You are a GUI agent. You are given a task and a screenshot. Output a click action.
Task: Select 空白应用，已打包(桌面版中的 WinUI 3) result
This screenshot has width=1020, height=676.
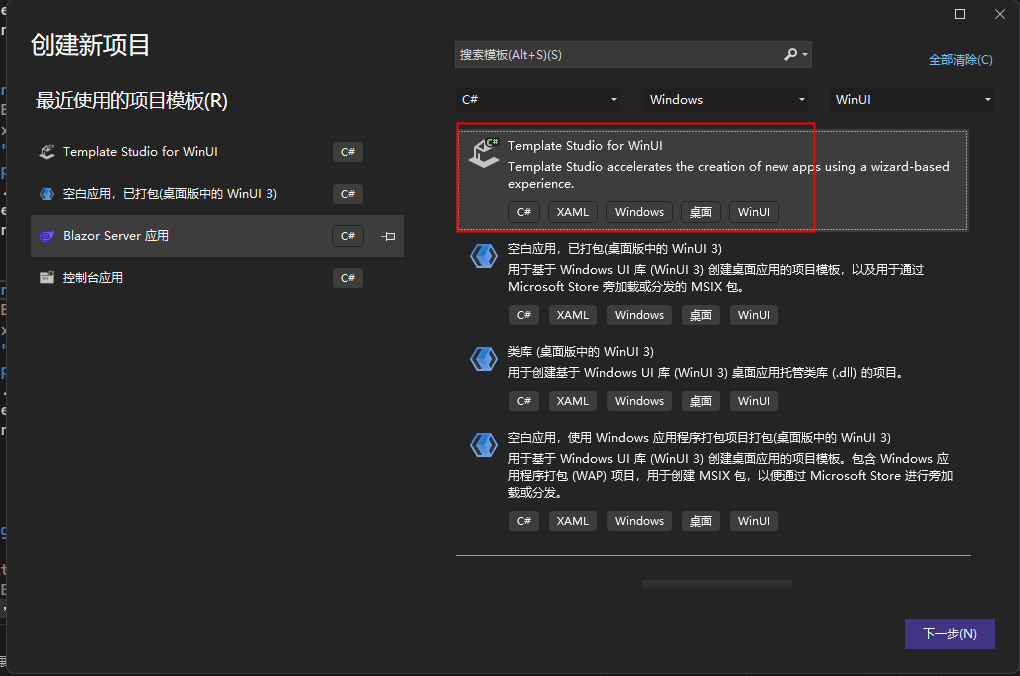(x=615, y=249)
